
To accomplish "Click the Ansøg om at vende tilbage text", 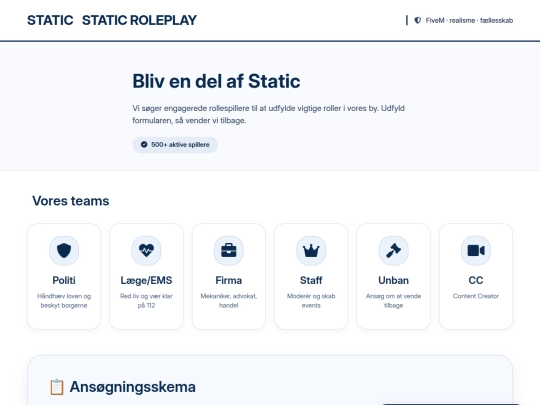I will tap(393, 301).
